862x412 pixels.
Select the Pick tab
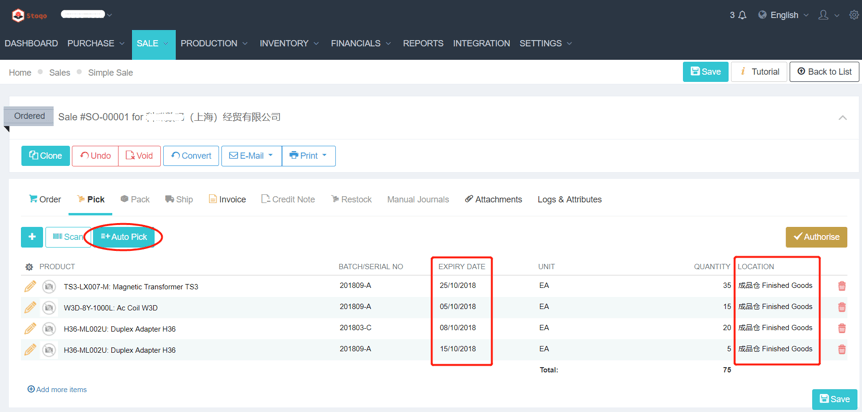pos(90,200)
